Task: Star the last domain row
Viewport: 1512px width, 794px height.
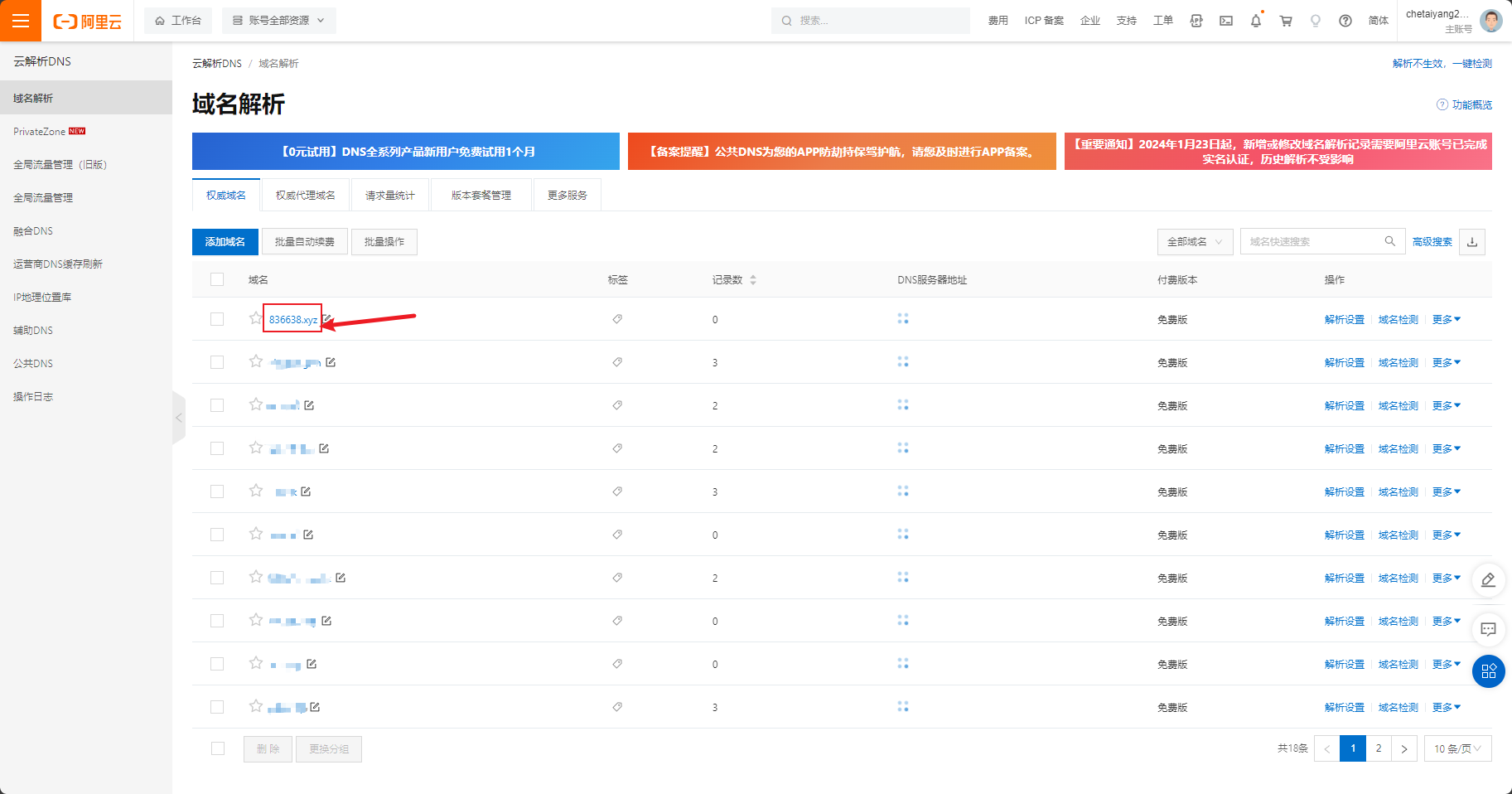Action: pyautogui.click(x=256, y=706)
